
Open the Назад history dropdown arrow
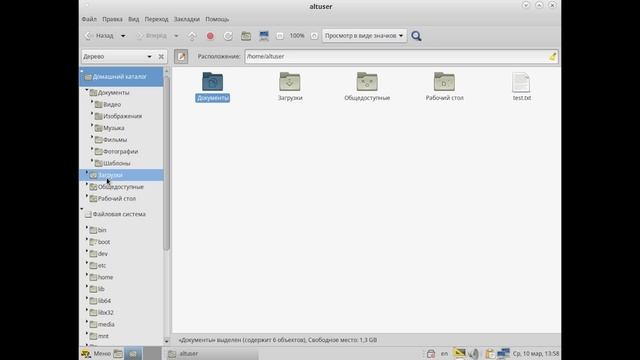click(x=123, y=36)
